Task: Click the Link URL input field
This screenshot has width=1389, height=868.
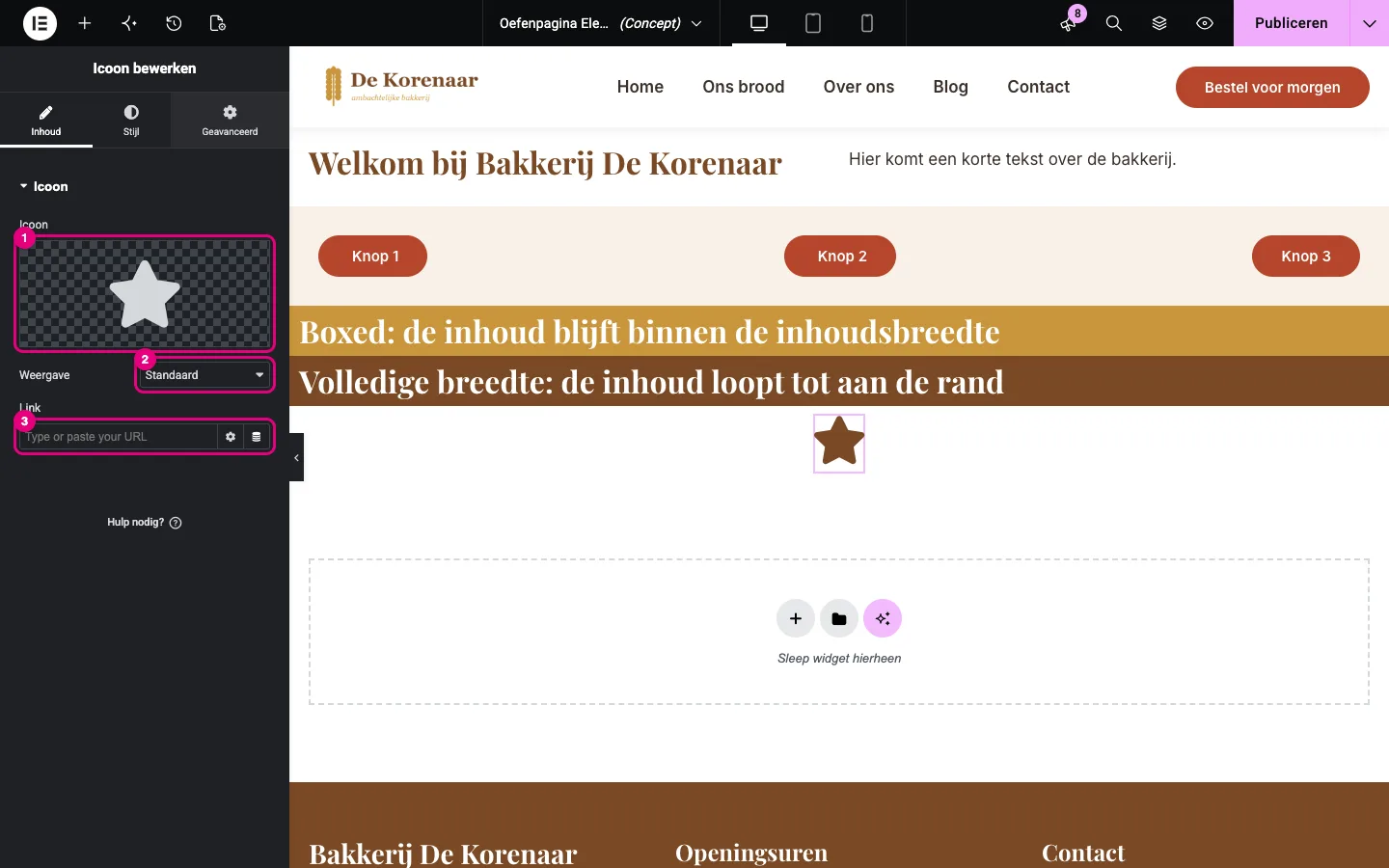Action: pyautogui.click(x=118, y=437)
